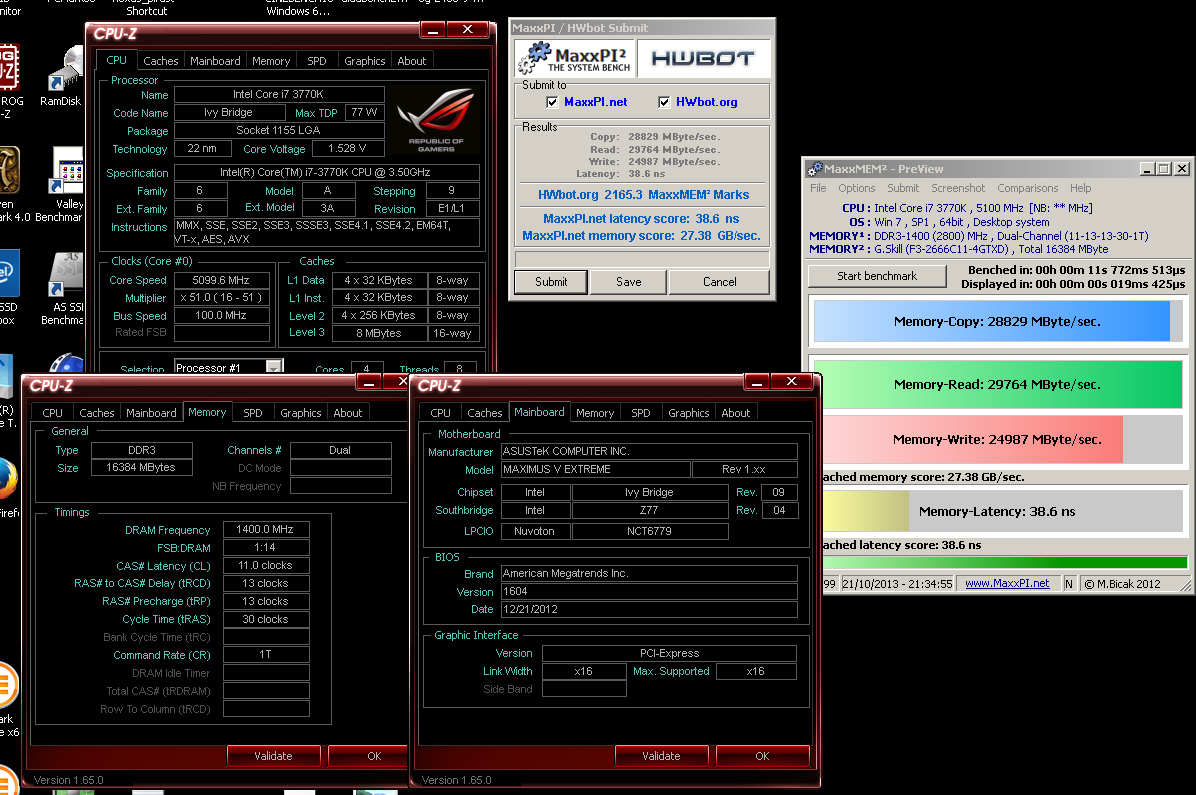Screen dimensions: 1196x795
Task: Click Save in the HWbot Submit dialog
Action: [x=629, y=282]
